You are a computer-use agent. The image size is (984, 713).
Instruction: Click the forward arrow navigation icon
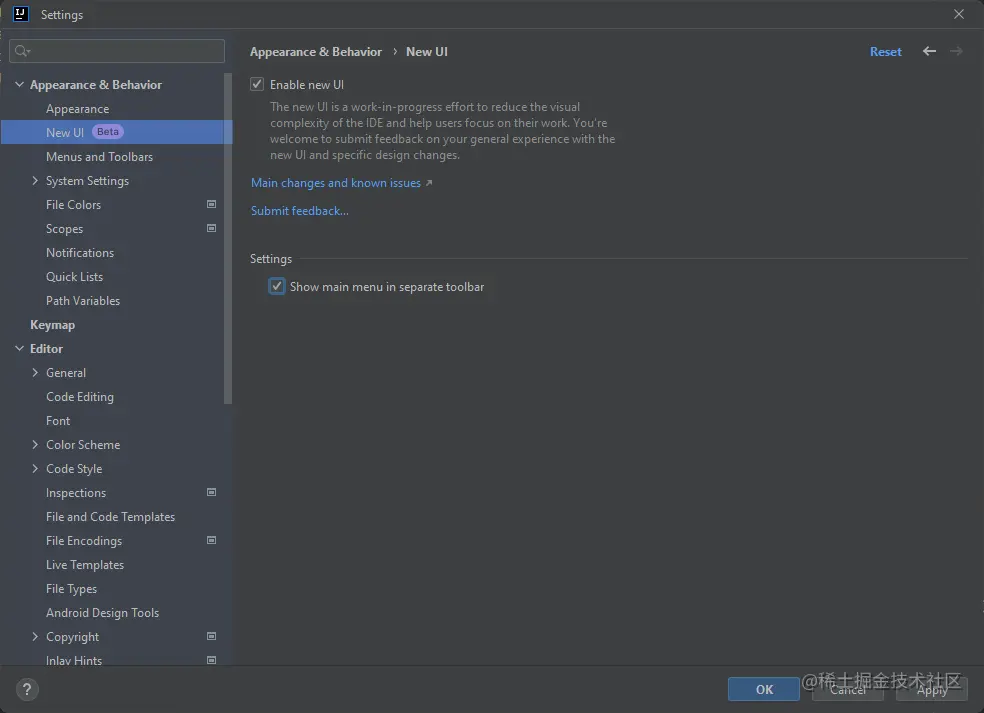[x=956, y=51]
